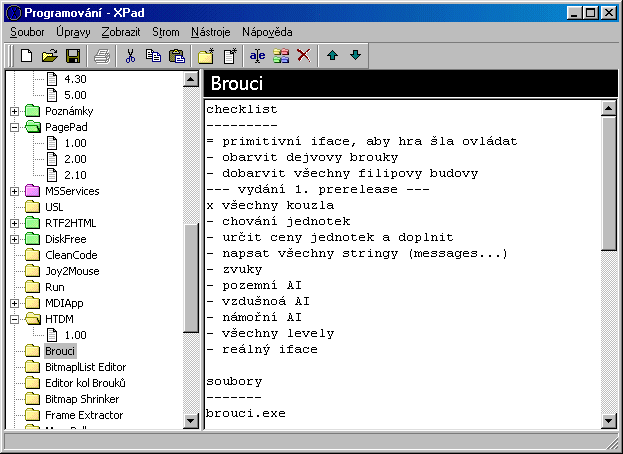
Task: Click the XPad app icon in title bar
Action: pos(14,13)
